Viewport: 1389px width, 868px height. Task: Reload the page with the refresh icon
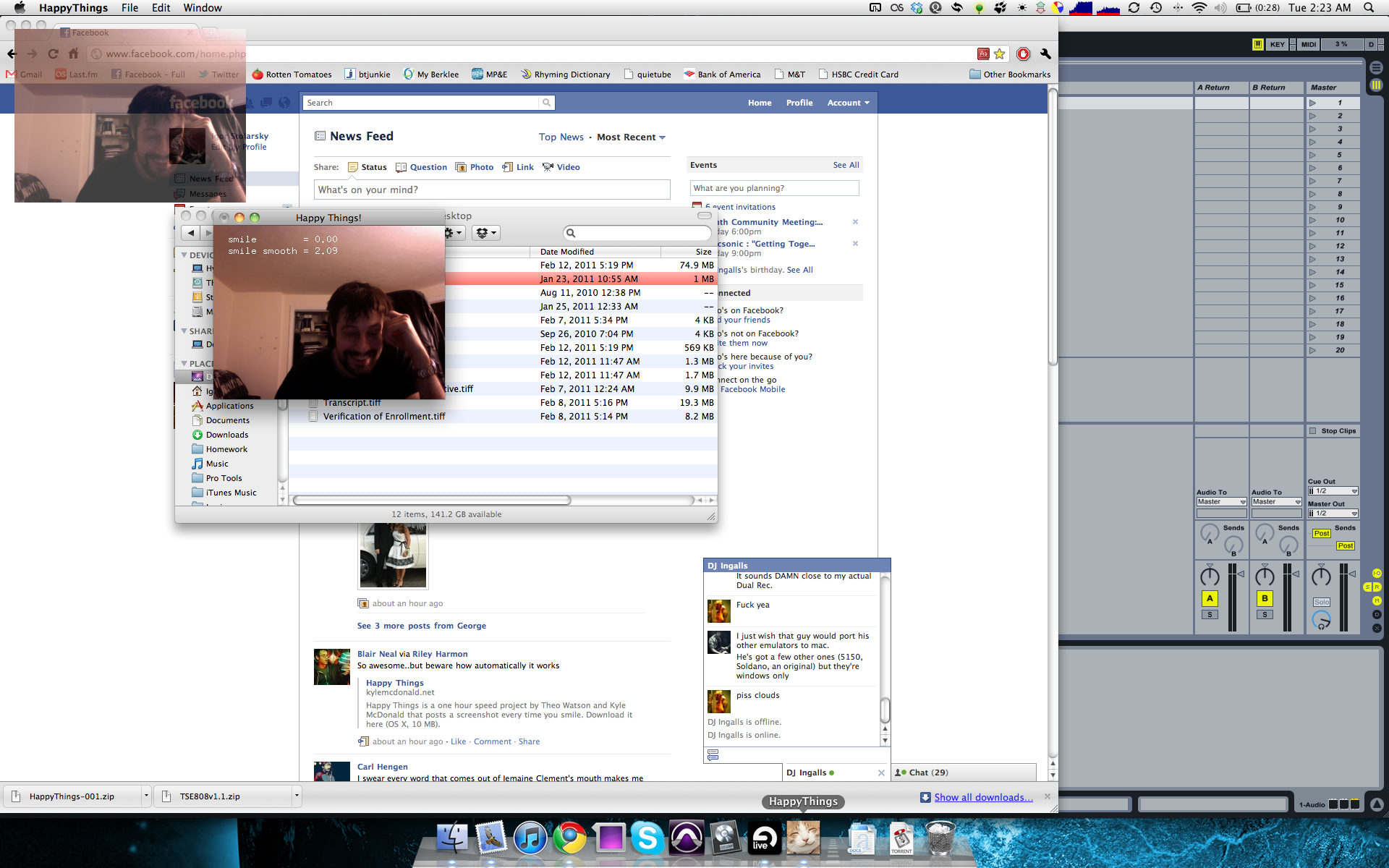pyautogui.click(x=53, y=54)
